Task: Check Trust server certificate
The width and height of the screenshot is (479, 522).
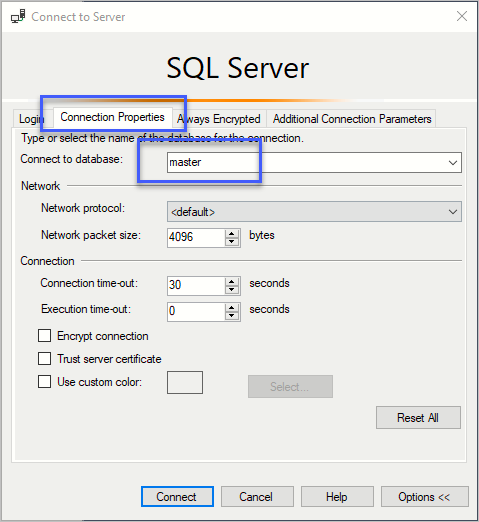Action: click(x=44, y=359)
